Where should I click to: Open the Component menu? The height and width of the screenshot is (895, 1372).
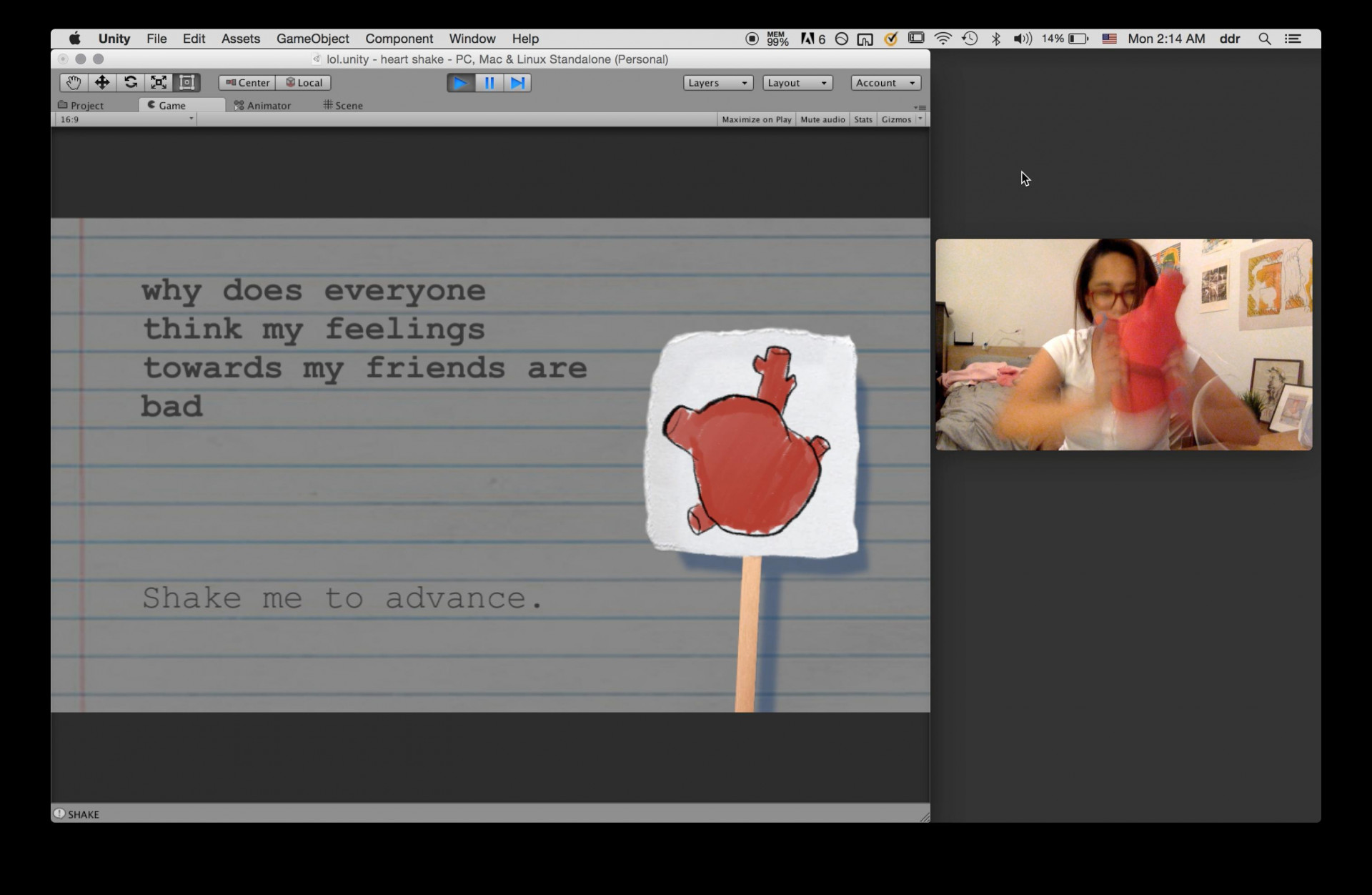coord(399,39)
